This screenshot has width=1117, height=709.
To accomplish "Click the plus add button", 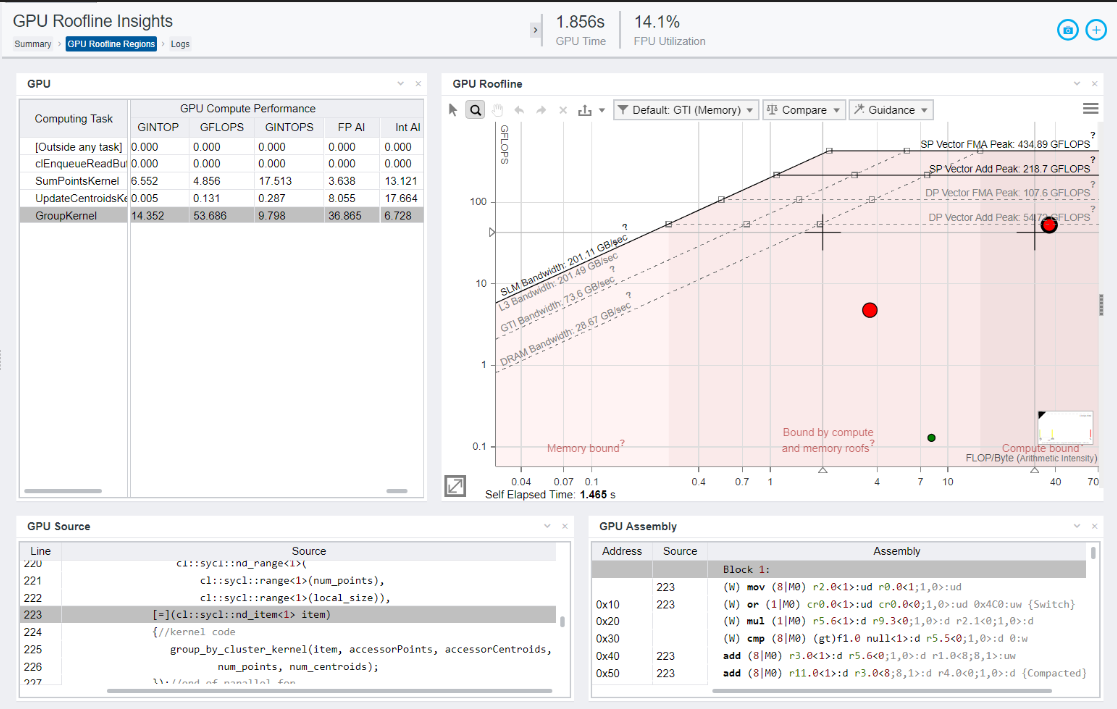I will pyautogui.click(x=1095, y=30).
